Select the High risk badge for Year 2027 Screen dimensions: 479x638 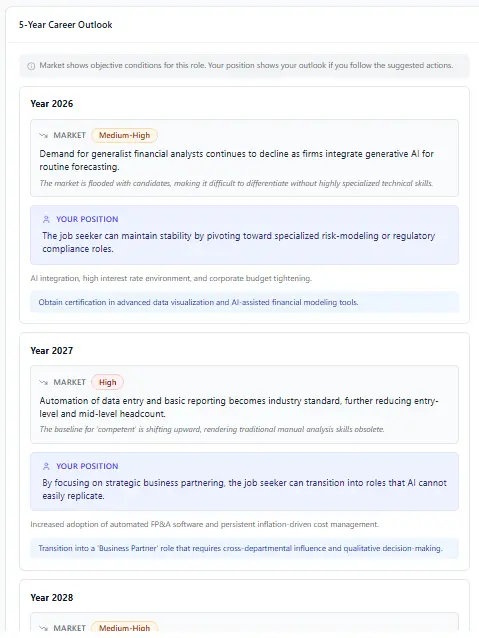point(107,382)
